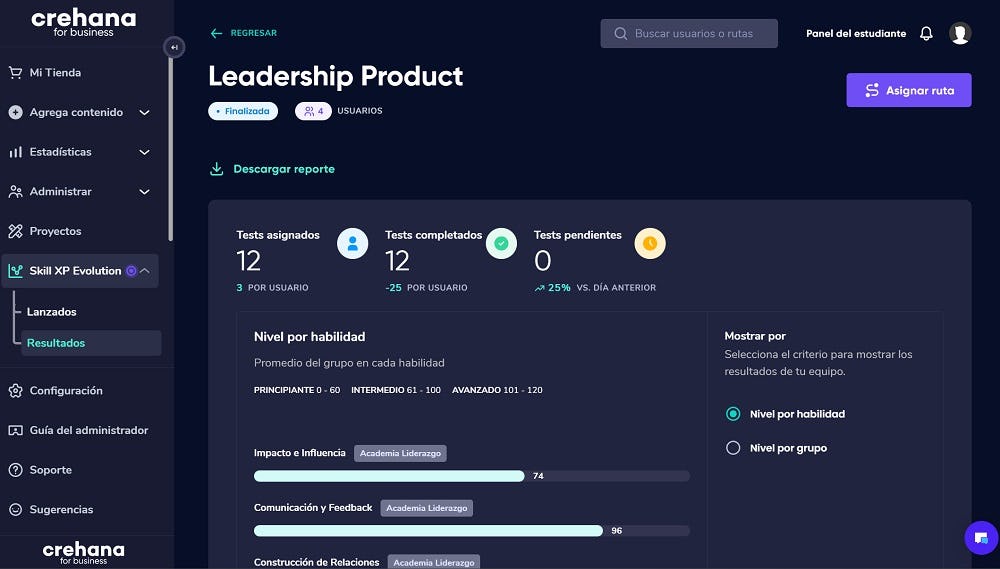This screenshot has height=569, width=1000.
Task: Click the notification bell icon
Action: (926, 33)
